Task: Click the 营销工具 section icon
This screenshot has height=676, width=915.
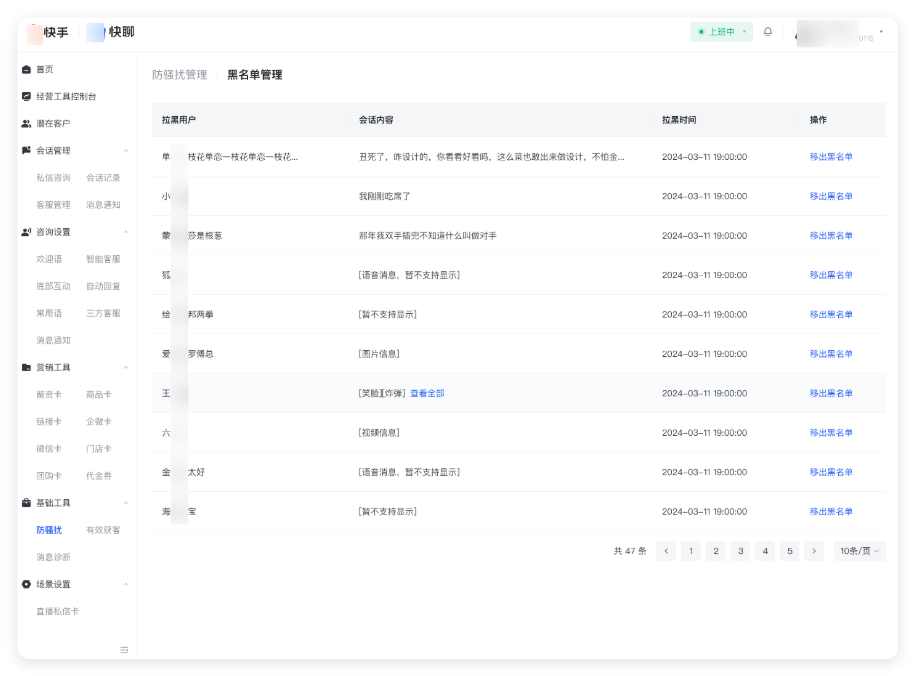Action: pyautogui.click(x=24, y=367)
